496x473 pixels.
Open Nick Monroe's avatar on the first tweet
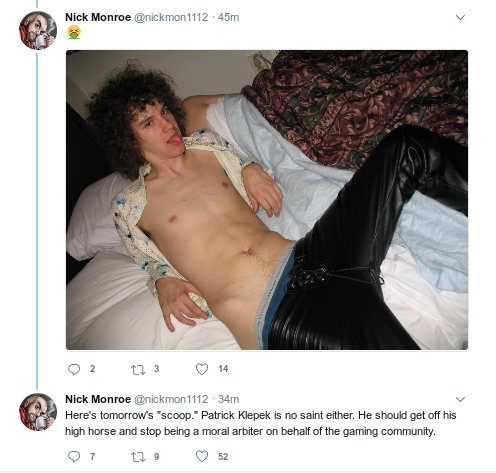38,30
